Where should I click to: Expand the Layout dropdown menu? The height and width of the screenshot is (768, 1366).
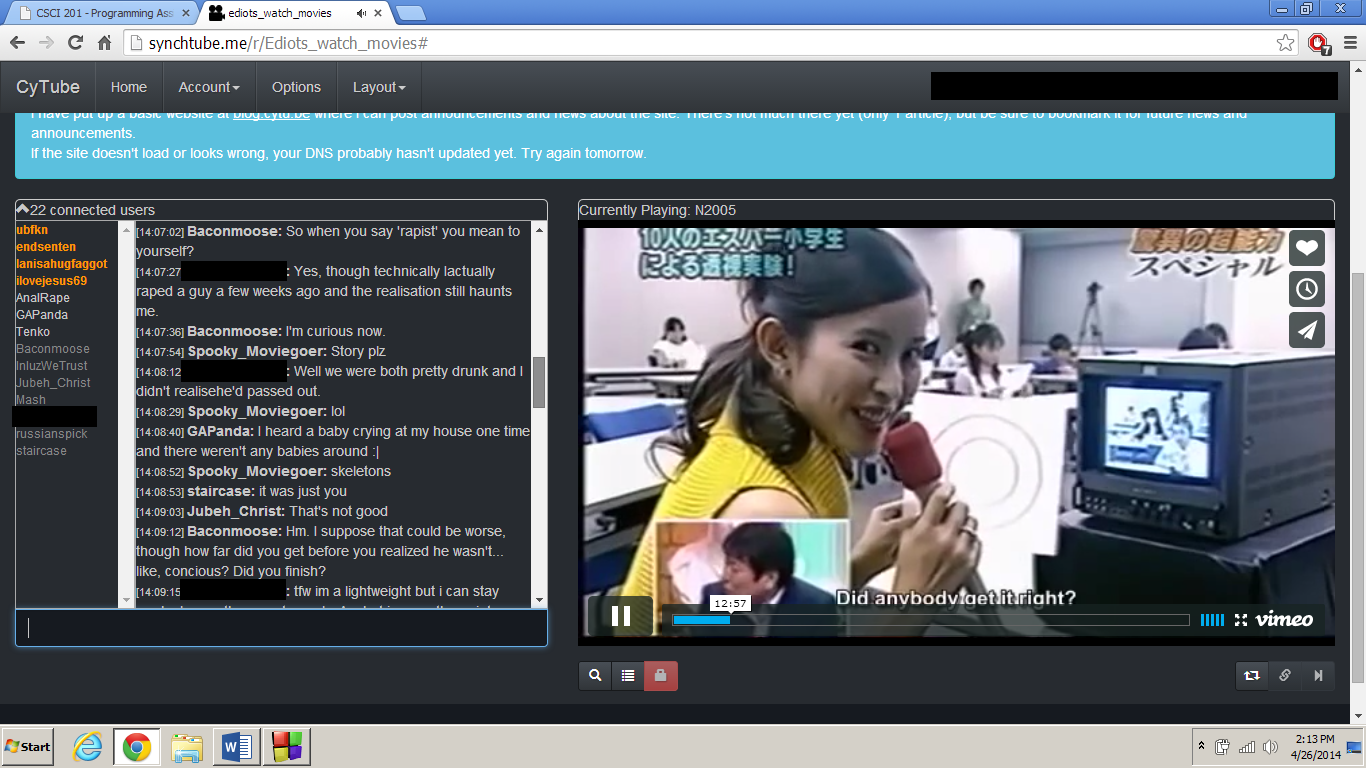point(379,87)
